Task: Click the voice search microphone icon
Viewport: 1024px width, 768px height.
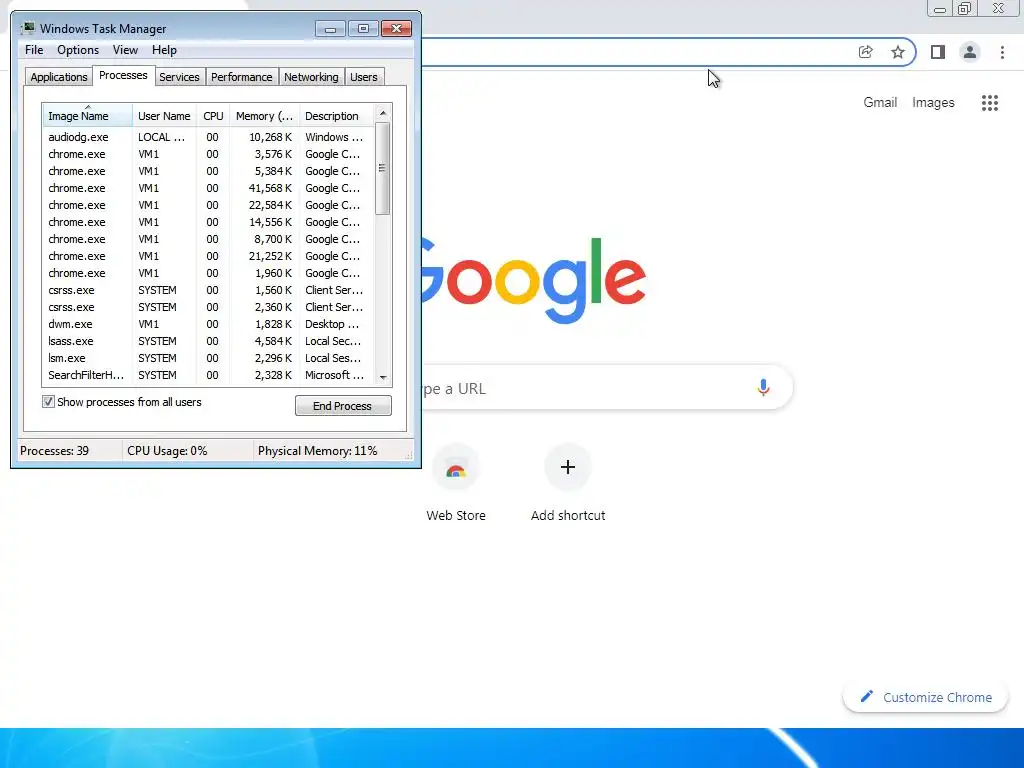Action: click(763, 387)
